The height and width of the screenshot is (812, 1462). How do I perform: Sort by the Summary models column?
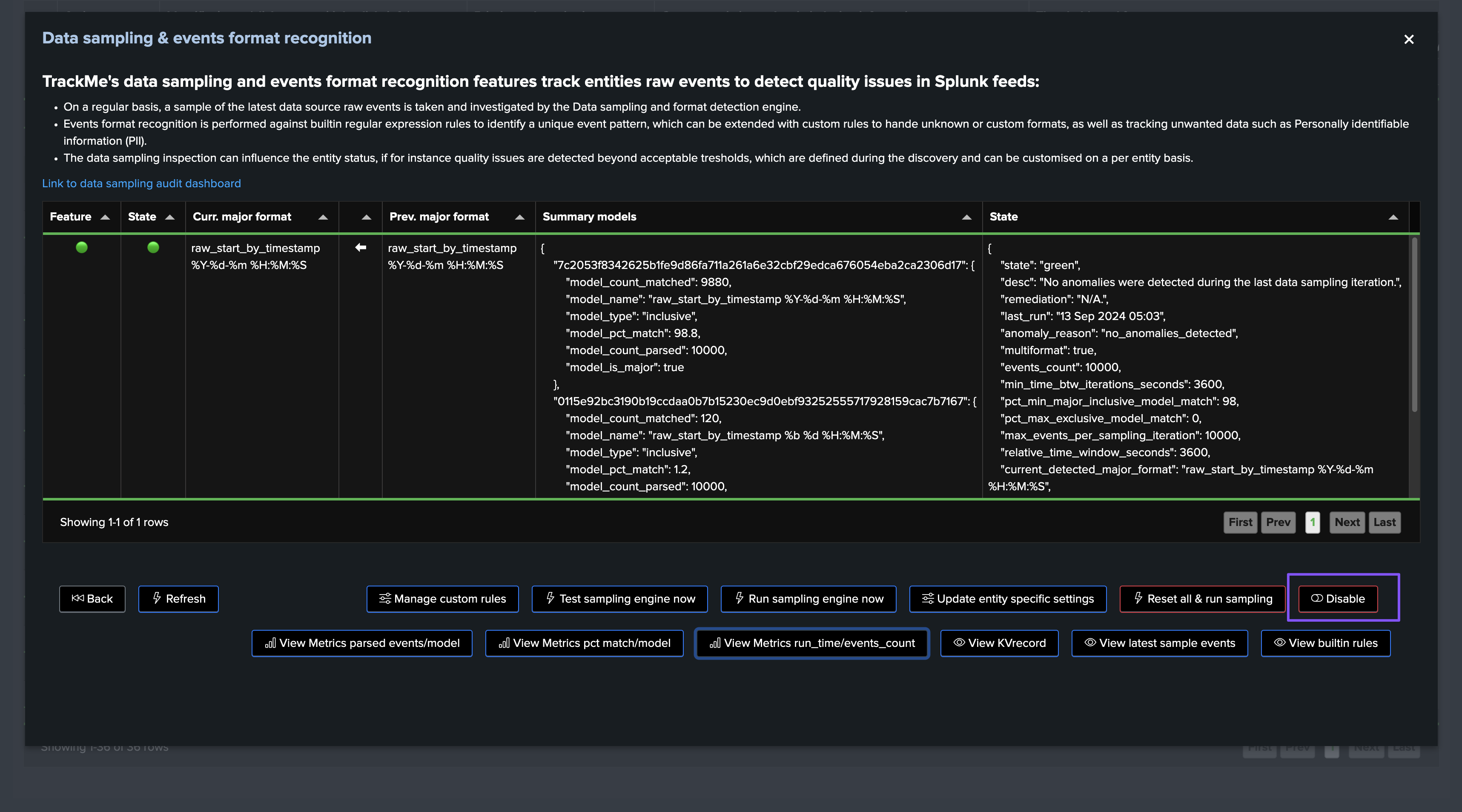[966, 217]
